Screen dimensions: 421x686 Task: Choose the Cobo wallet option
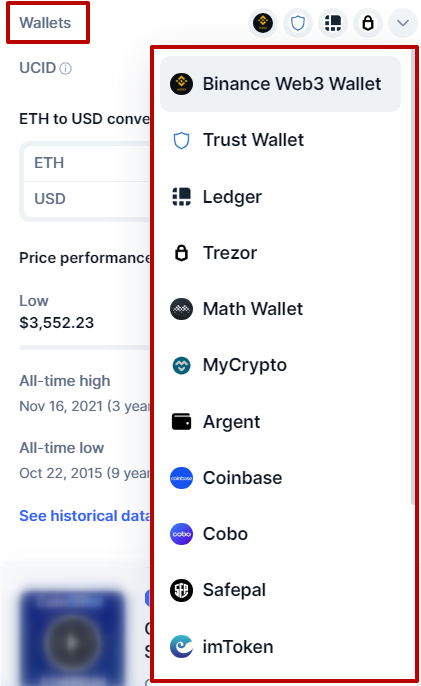(x=281, y=534)
